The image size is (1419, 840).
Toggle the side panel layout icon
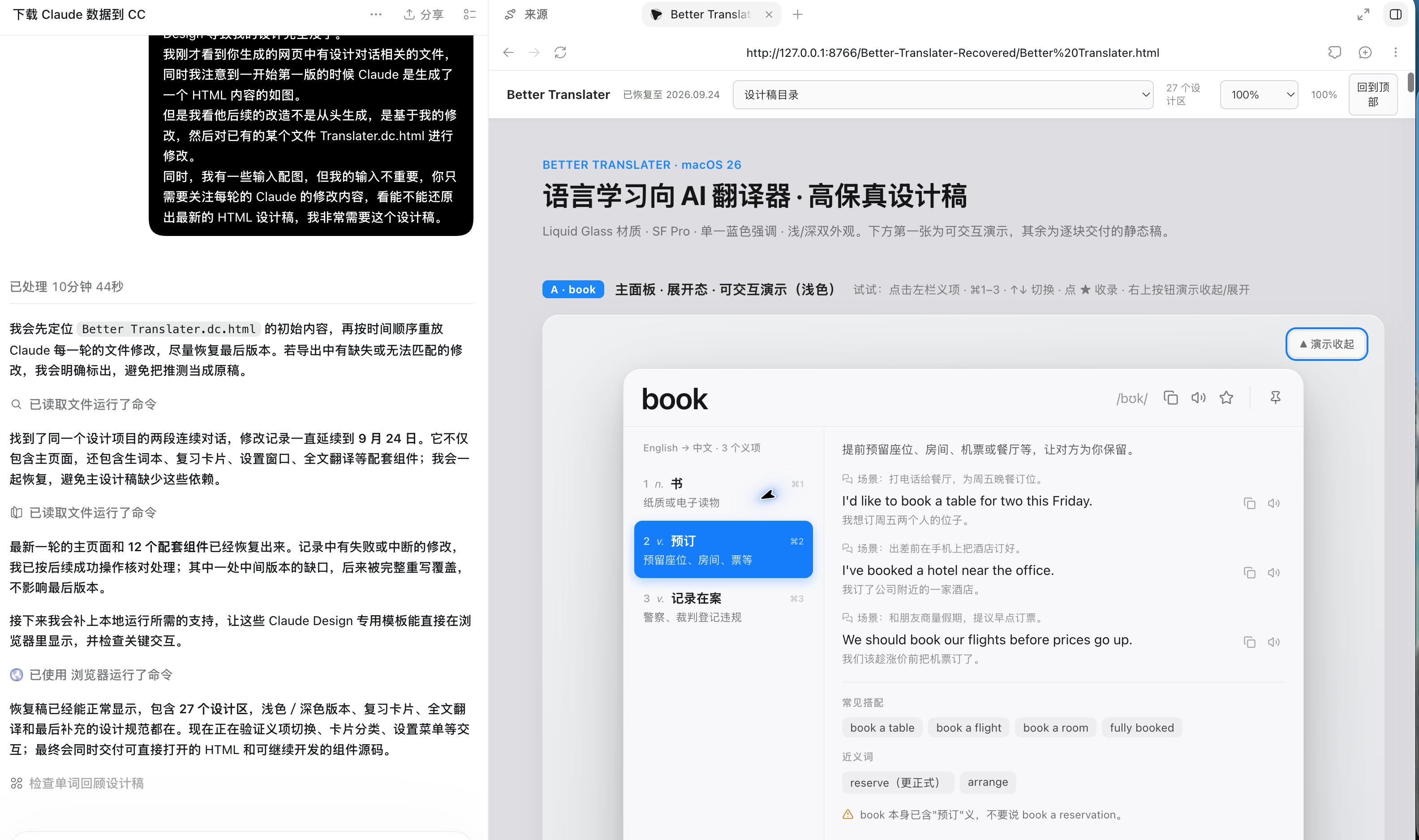pyautogui.click(x=1395, y=15)
